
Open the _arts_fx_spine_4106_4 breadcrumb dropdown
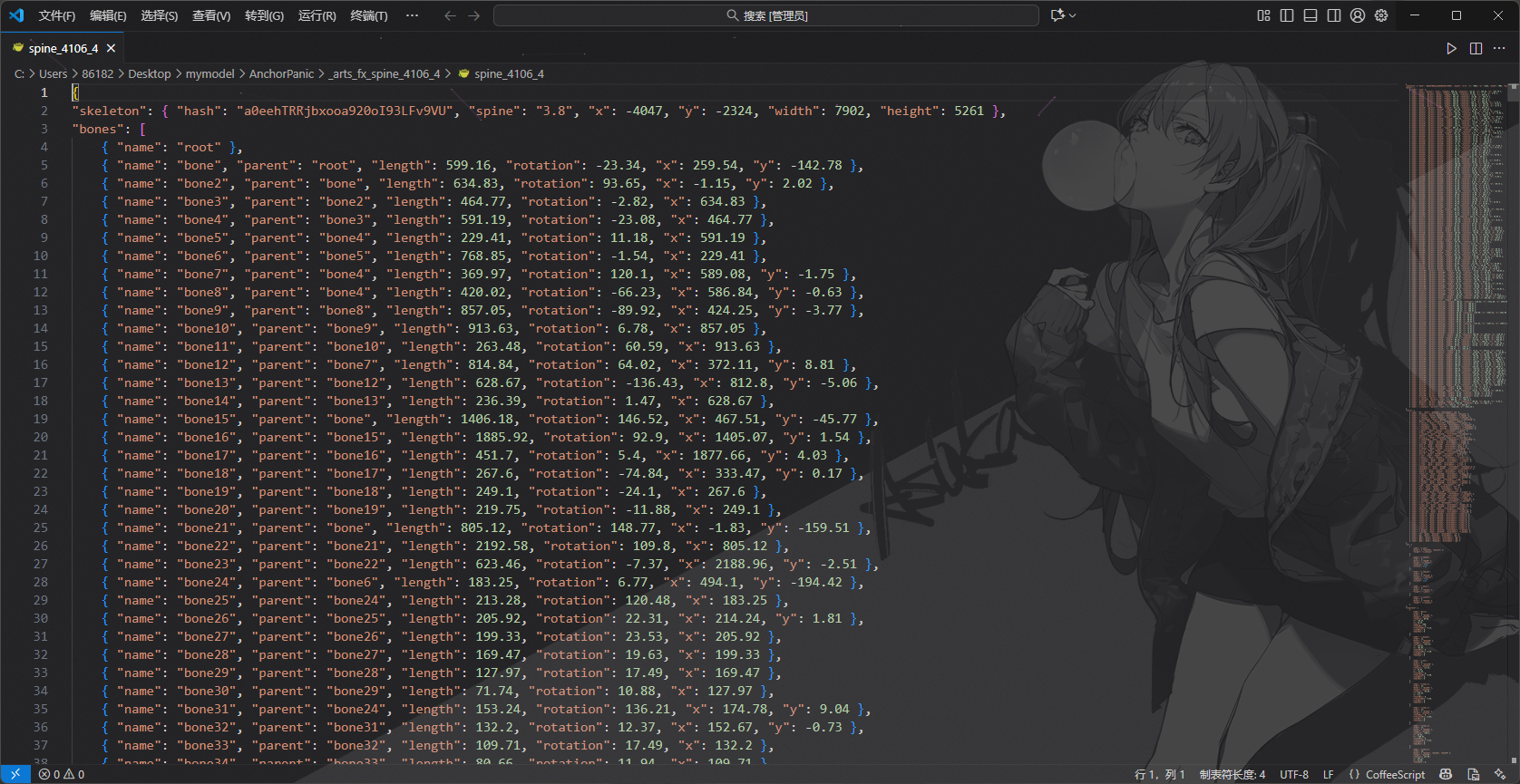pyautogui.click(x=385, y=74)
